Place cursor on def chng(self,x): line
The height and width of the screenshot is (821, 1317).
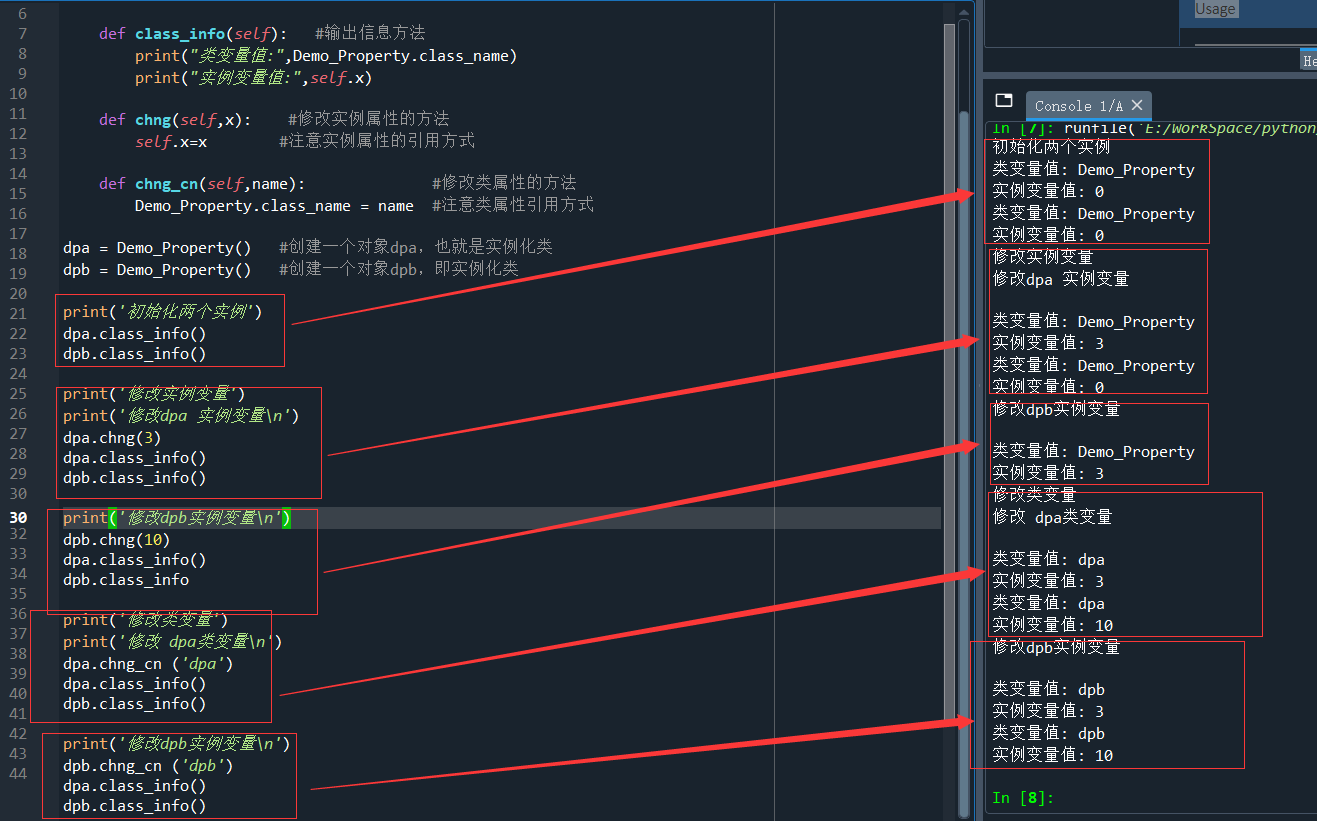coord(175,119)
